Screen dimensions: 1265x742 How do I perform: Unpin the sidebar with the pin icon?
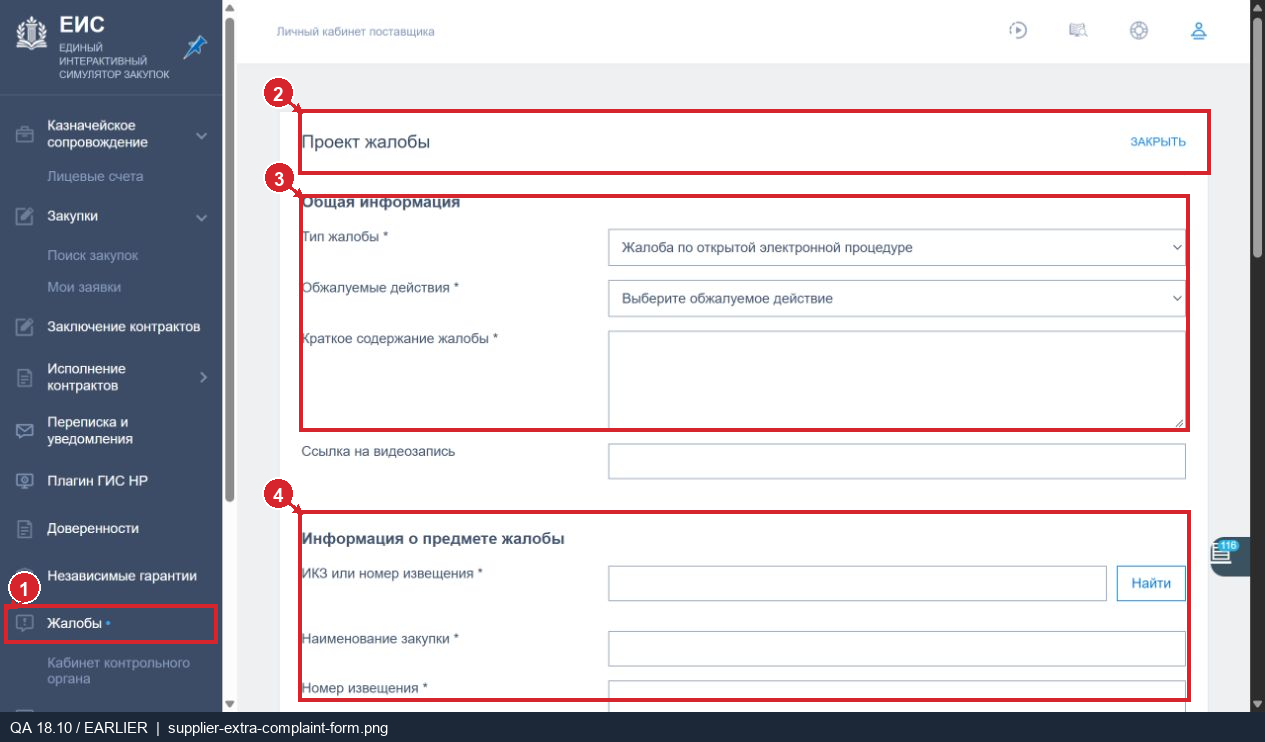click(195, 47)
